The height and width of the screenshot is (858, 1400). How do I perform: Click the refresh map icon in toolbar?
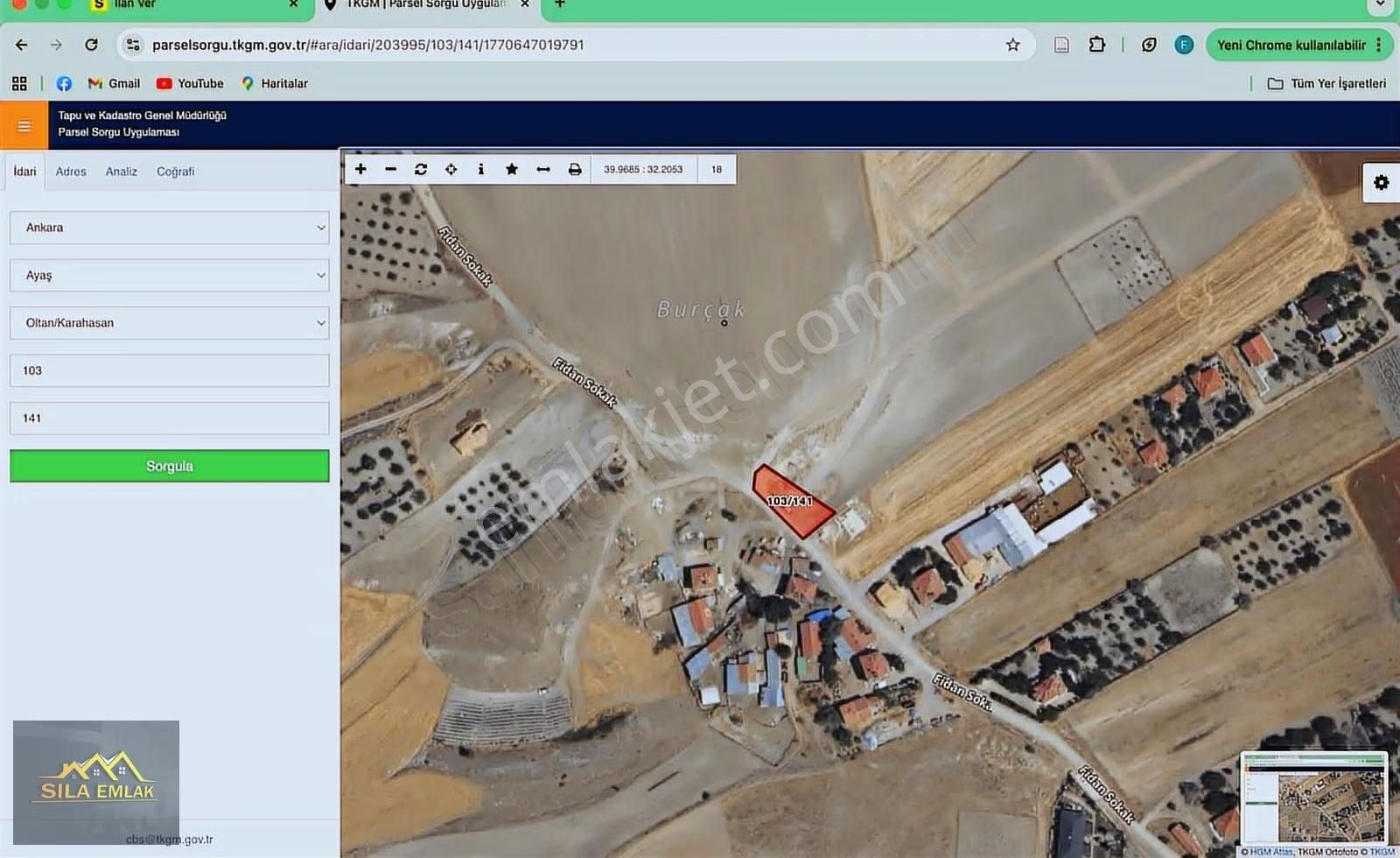pos(421,169)
